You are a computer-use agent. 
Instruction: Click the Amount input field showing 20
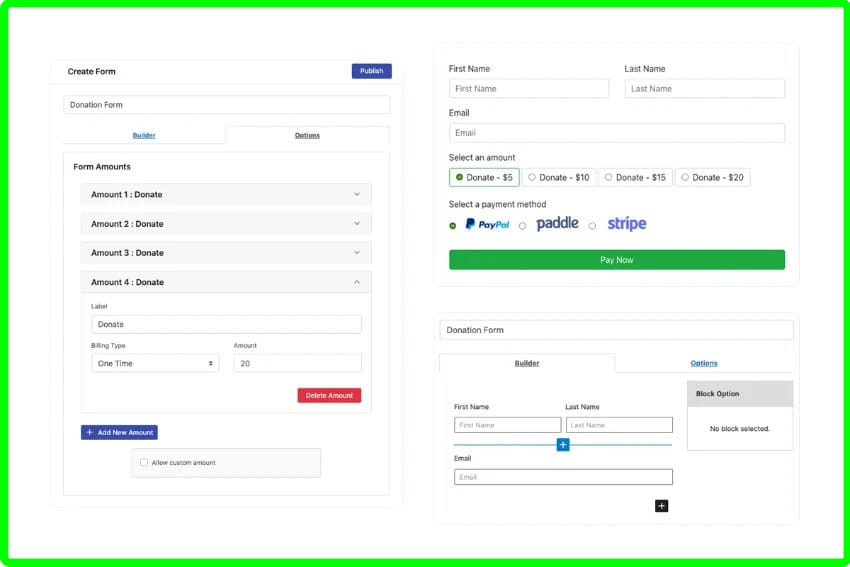[x=297, y=363]
